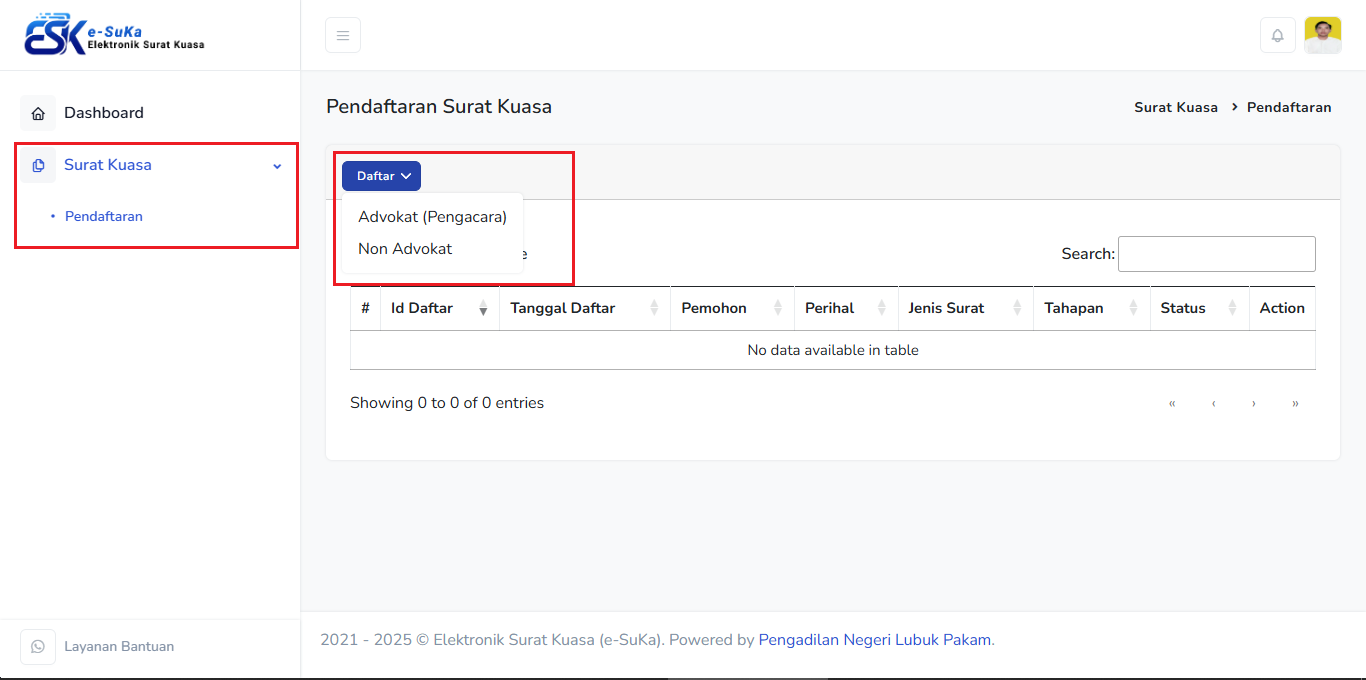
Task: Open the notification bell
Action: coord(1277,36)
